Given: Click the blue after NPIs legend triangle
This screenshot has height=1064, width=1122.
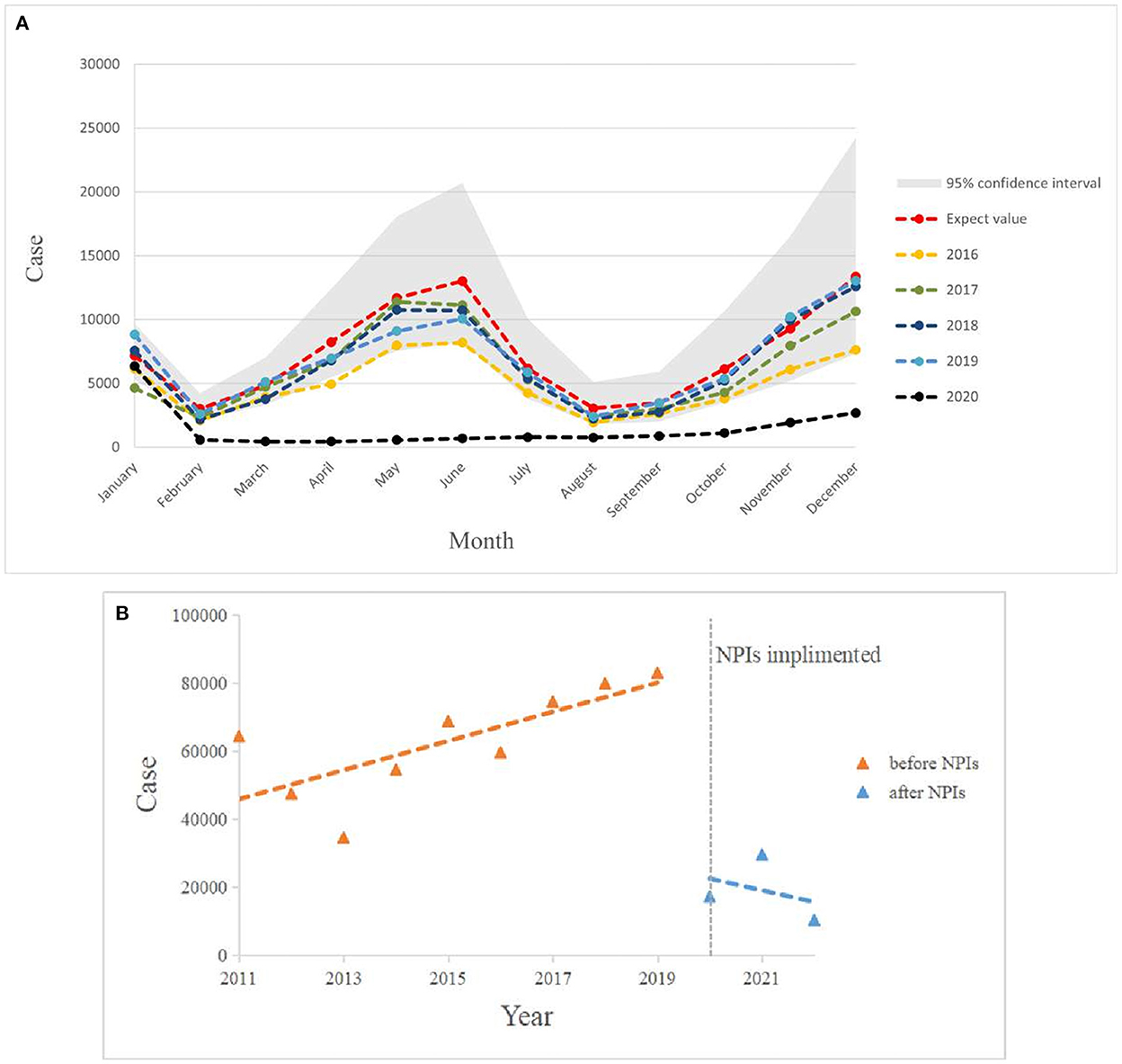Looking at the screenshot, I should tap(863, 793).
